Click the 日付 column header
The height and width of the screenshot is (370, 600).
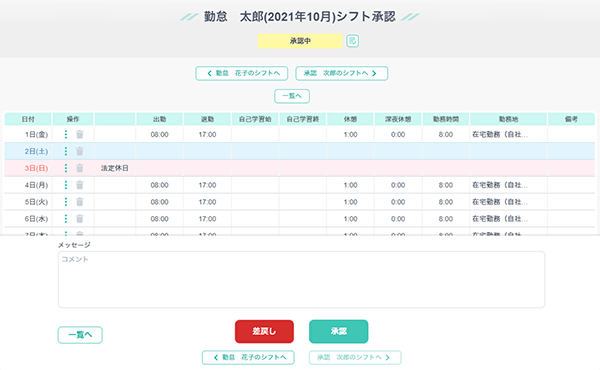click(28, 119)
